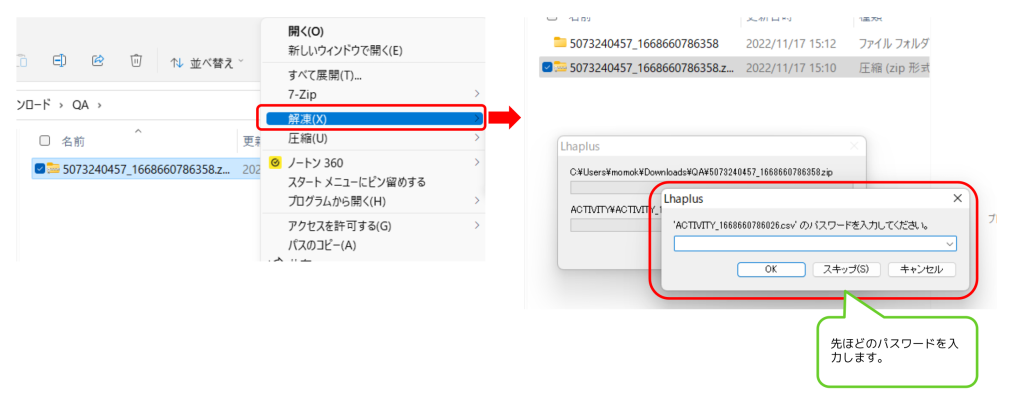
Task: Expand the プログラムから開く submenu arrow
Action: [x=477, y=201]
